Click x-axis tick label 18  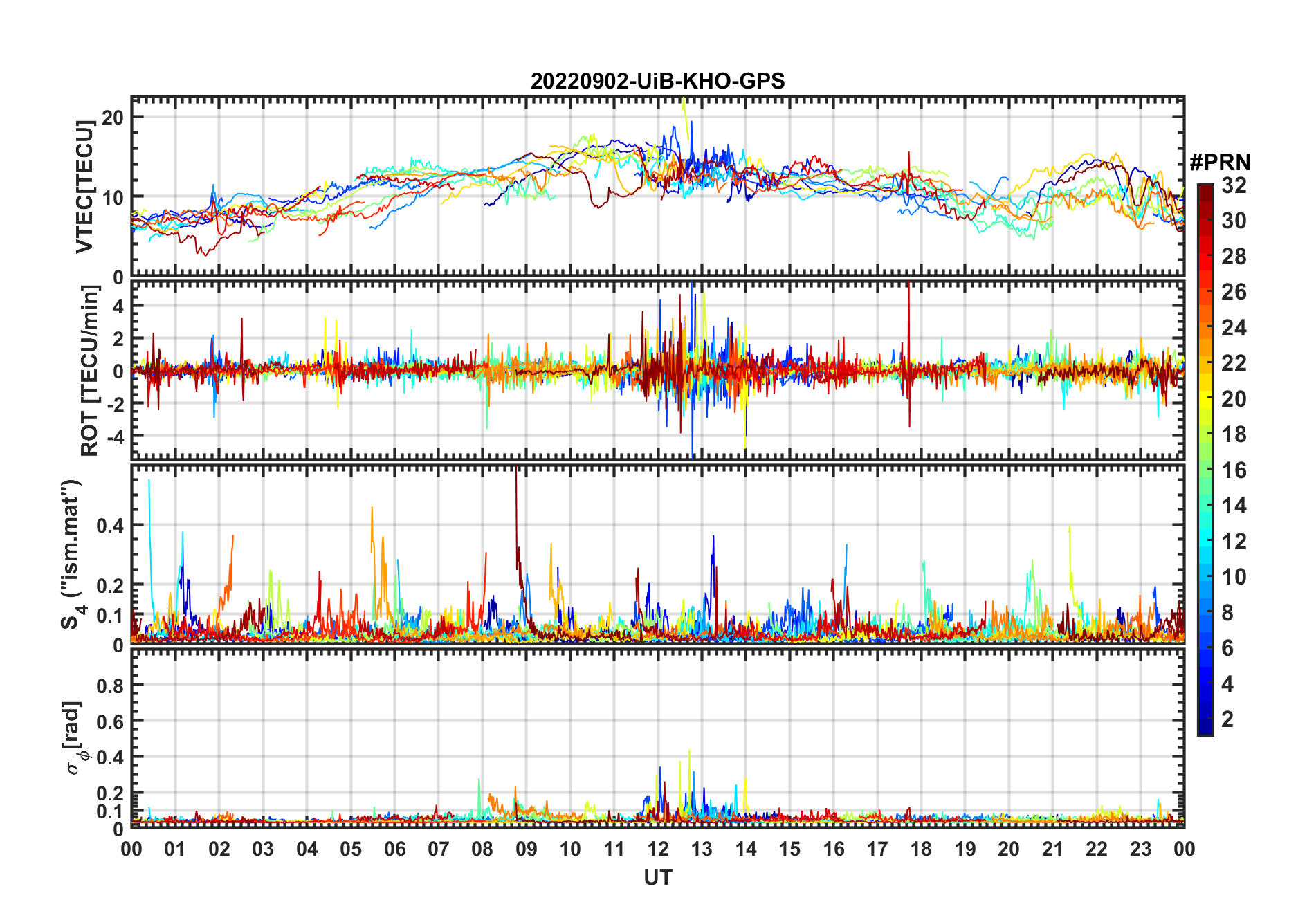921,849
